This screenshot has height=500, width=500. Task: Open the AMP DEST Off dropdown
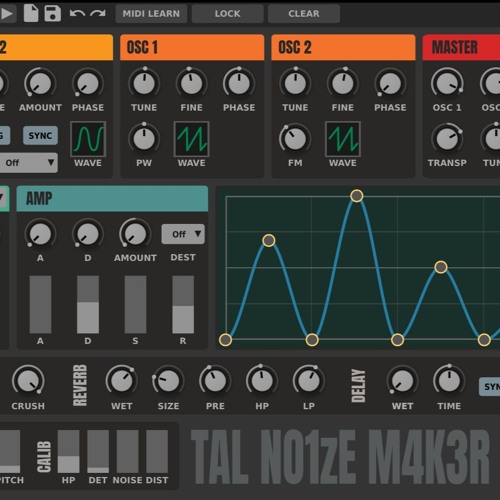[183, 234]
